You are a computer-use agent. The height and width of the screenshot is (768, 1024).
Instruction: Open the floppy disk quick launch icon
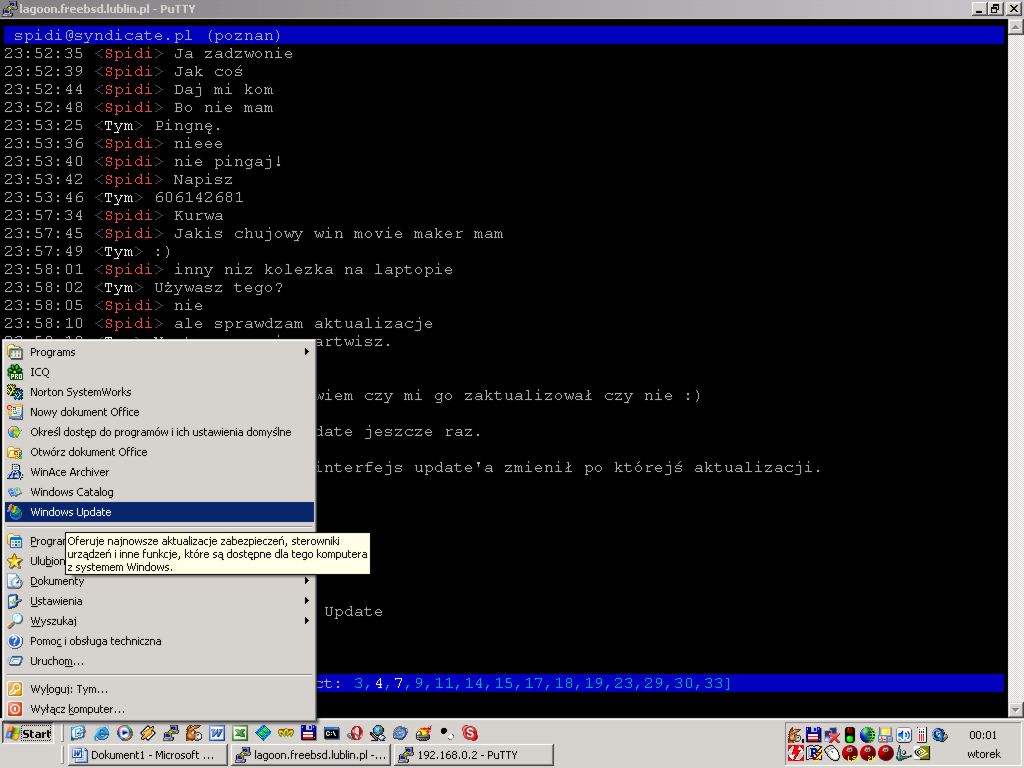[x=308, y=733]
